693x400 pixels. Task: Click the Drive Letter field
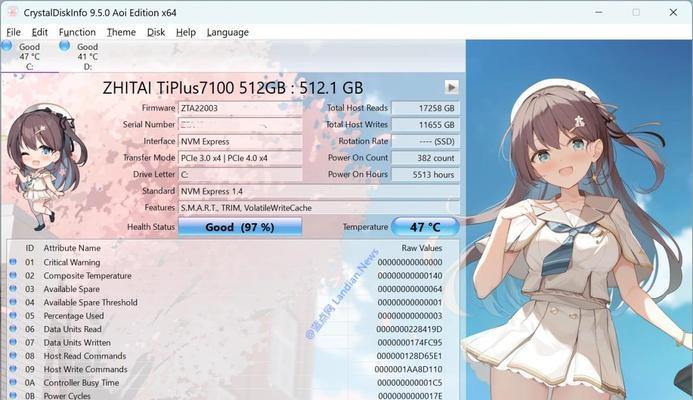coord(240,175)
